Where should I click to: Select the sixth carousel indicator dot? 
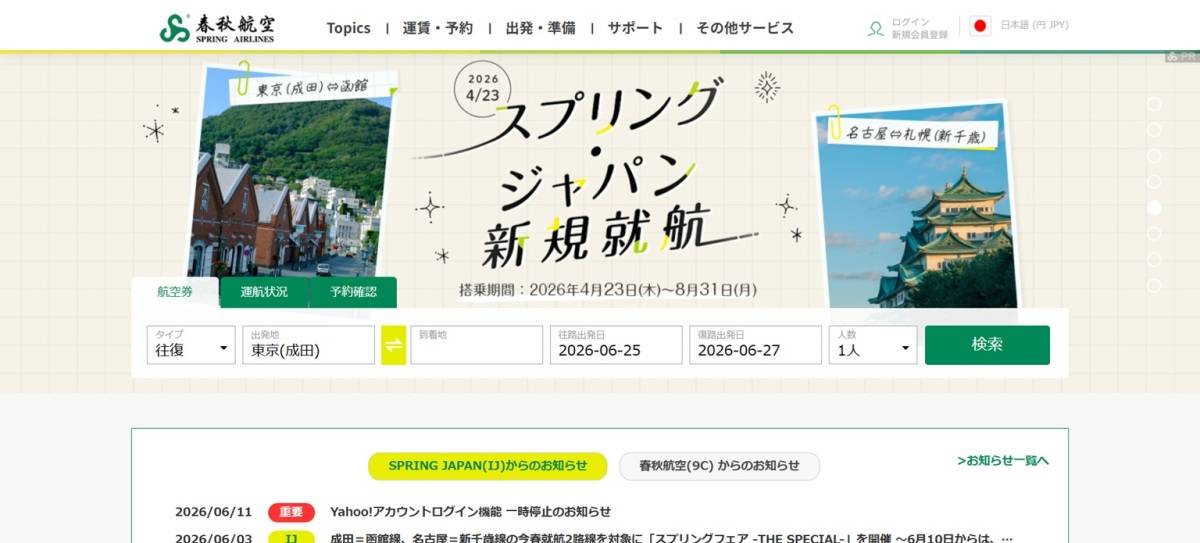1154,233
